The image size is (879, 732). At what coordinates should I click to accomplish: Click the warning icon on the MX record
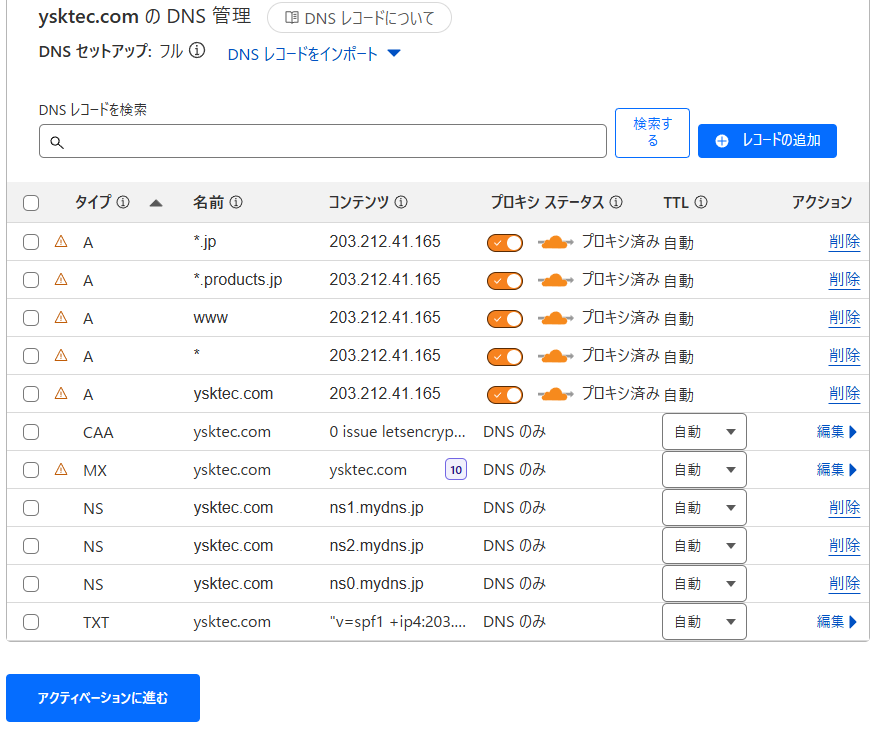[61, 470]
